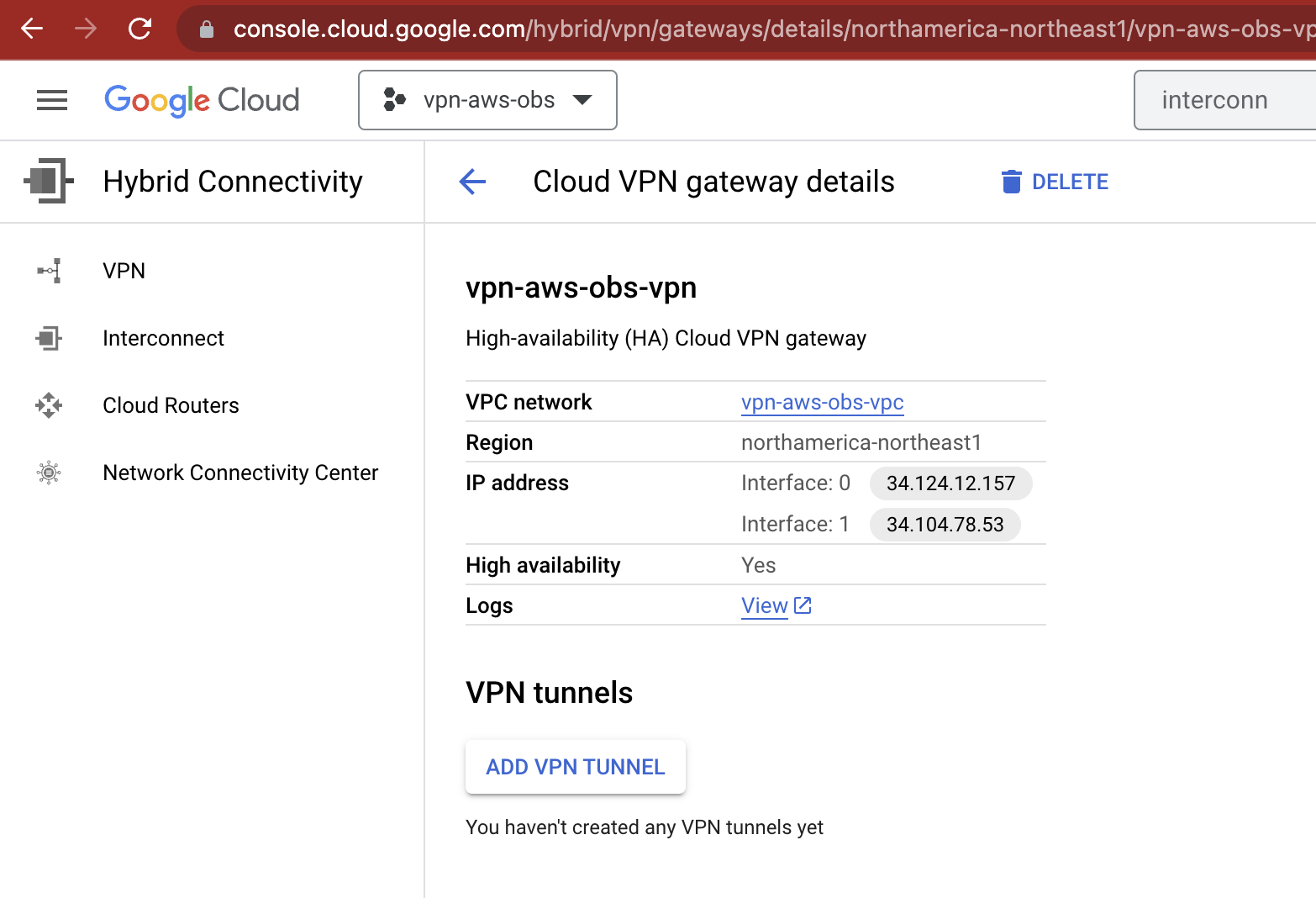The height and width of the screenshot is (898, 1316).
Task: Select Network Connectivity Center menu entry
Action: (x=240, y=473)
